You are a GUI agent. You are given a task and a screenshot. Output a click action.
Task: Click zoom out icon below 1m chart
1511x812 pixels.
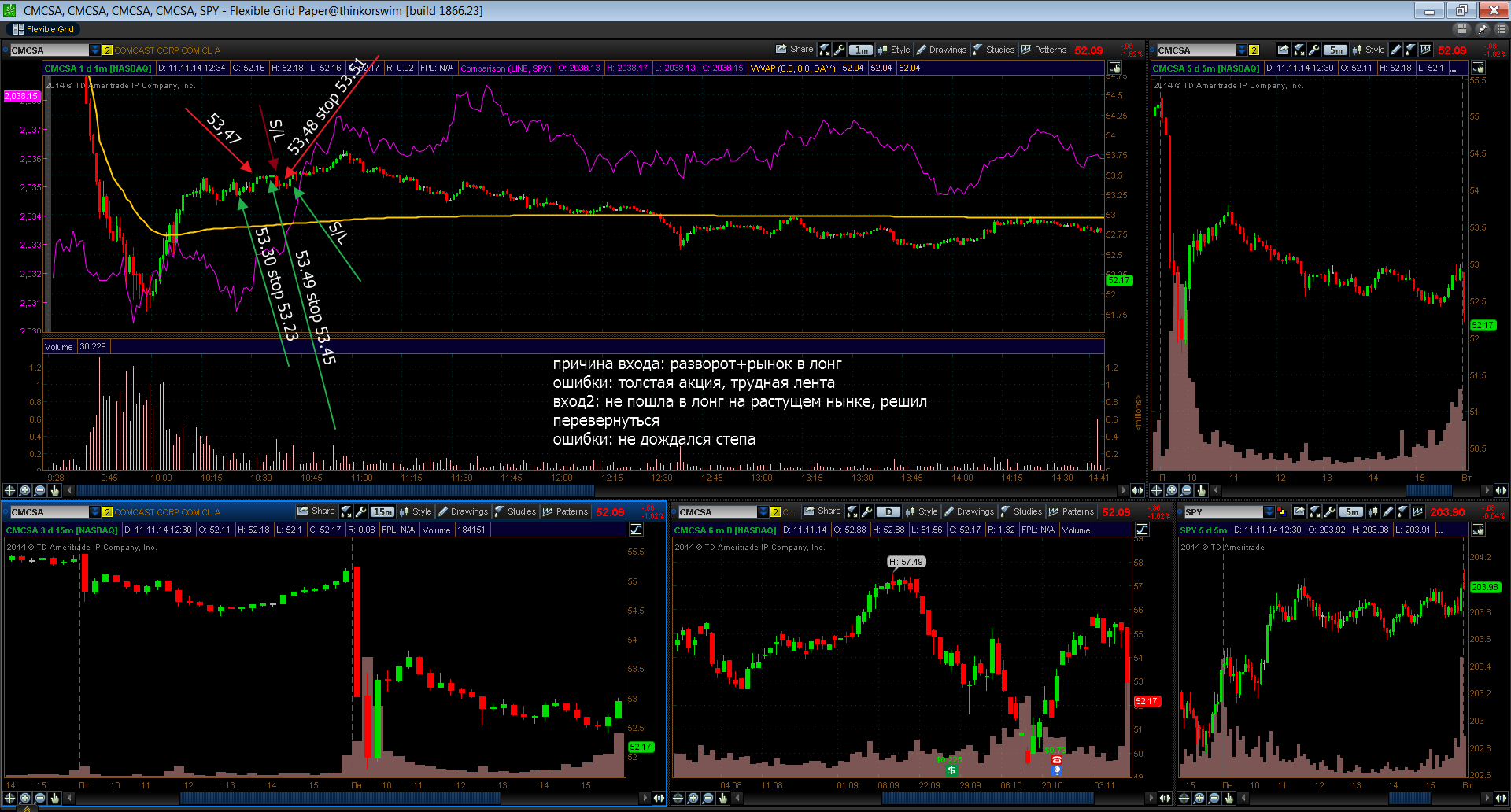(40, 490)
